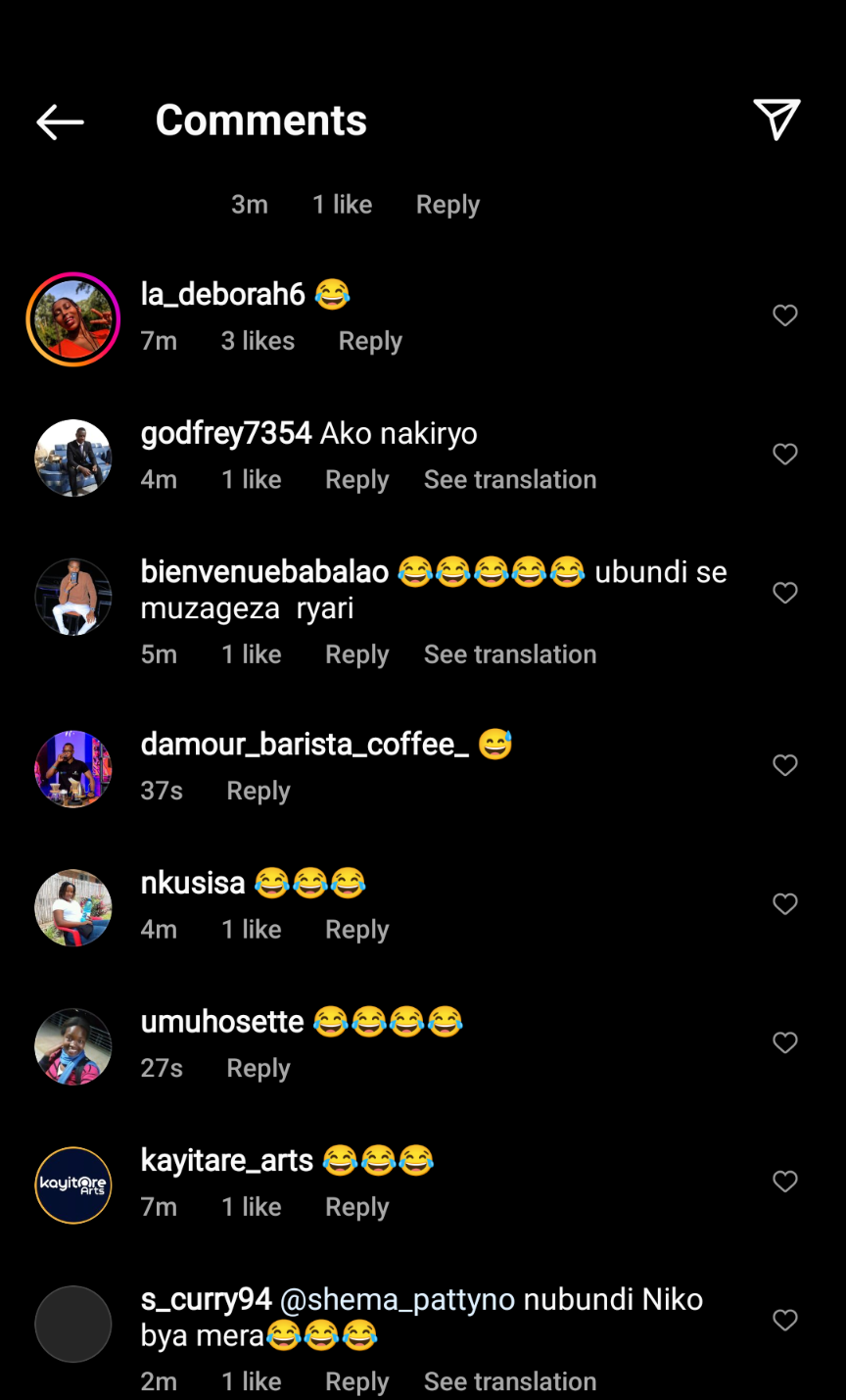Expand translation of s_curry94's comment

pyautogui.click(x=510, y=1381)
